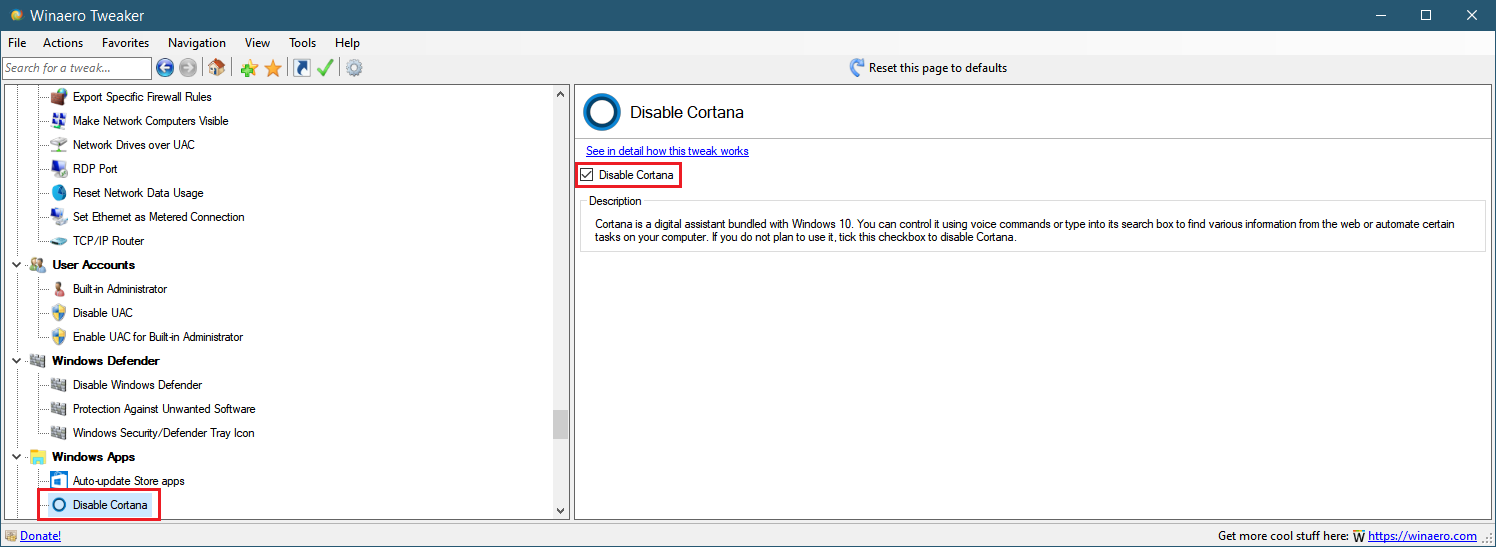Open Network Drives over UAC tweak

(x=134, y=145)
